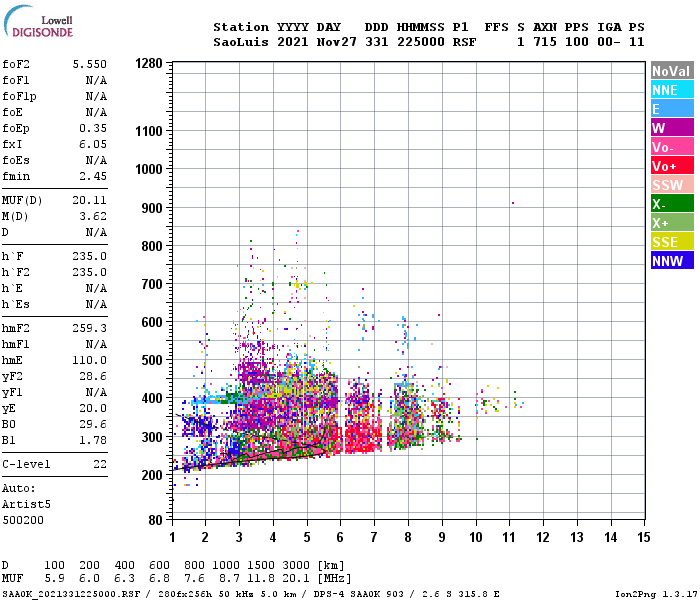700x600 pixels.
Task: Click the Nov27 date in header
Action: [x=337, y=42]
